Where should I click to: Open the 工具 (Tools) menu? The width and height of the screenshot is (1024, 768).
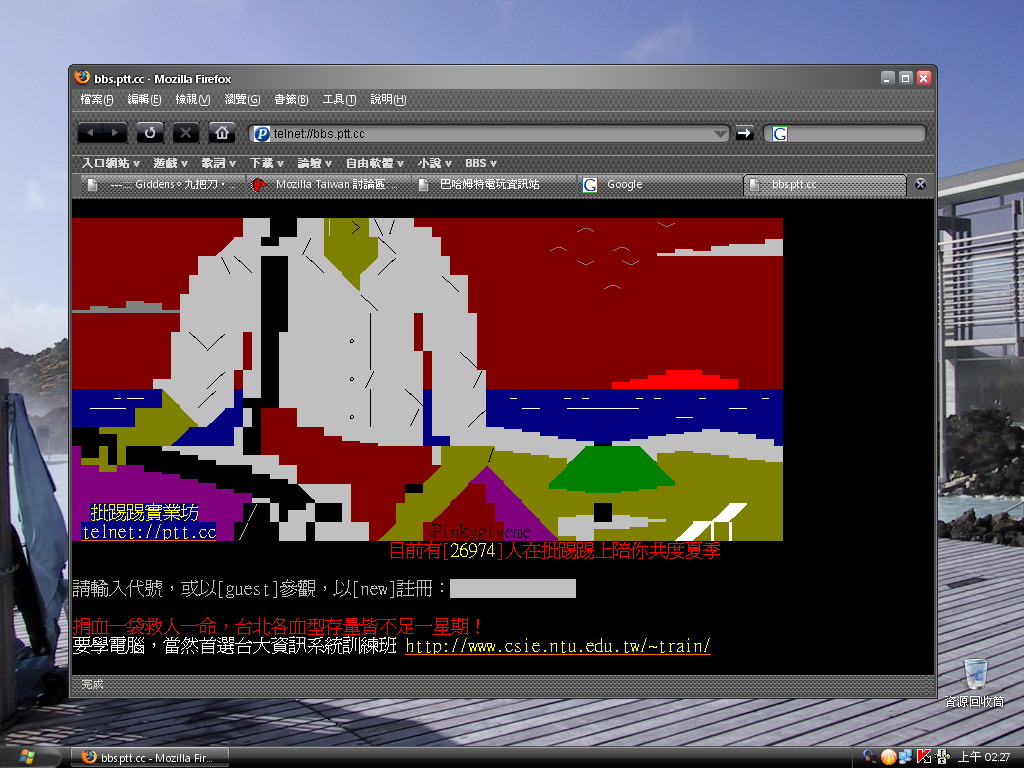(339, 100)
